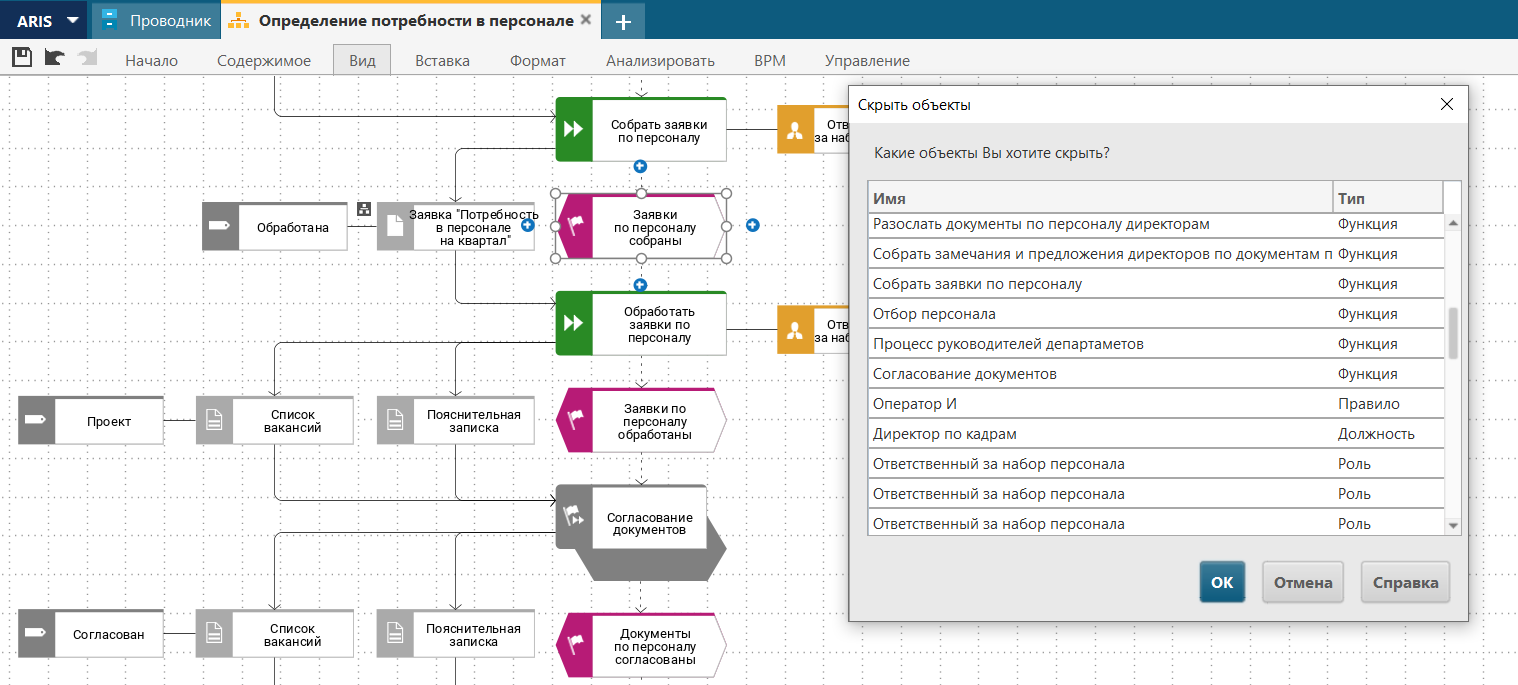Click the tag icon of 'Обработана' status
The image size is (1518, 685).
[220, 227]
